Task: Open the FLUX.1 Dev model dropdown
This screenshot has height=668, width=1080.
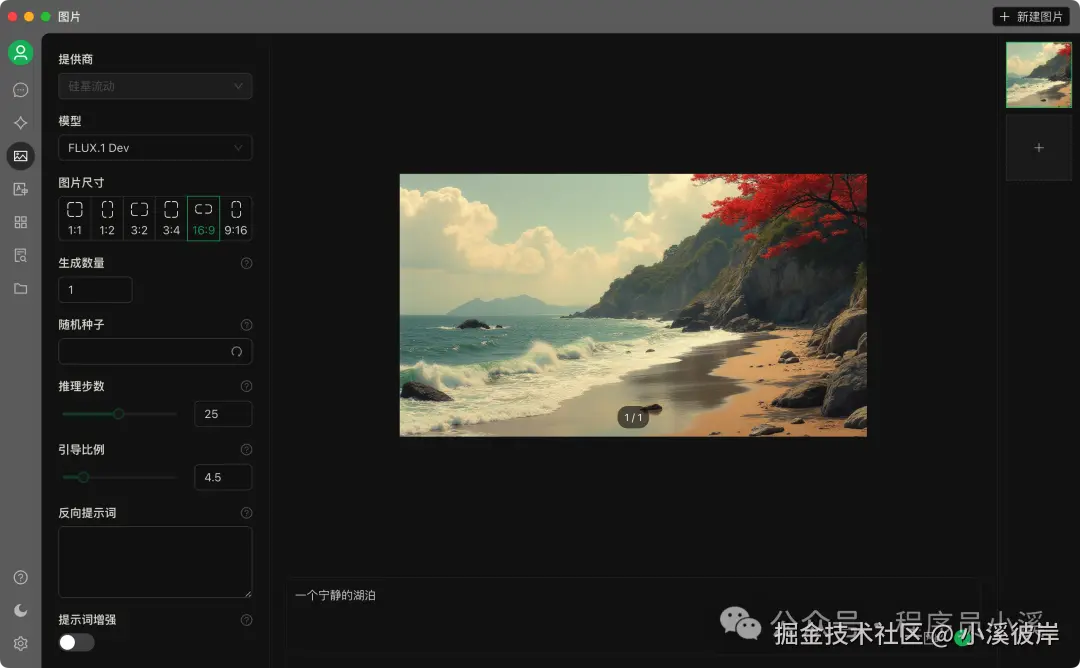Action: [155, 147]
